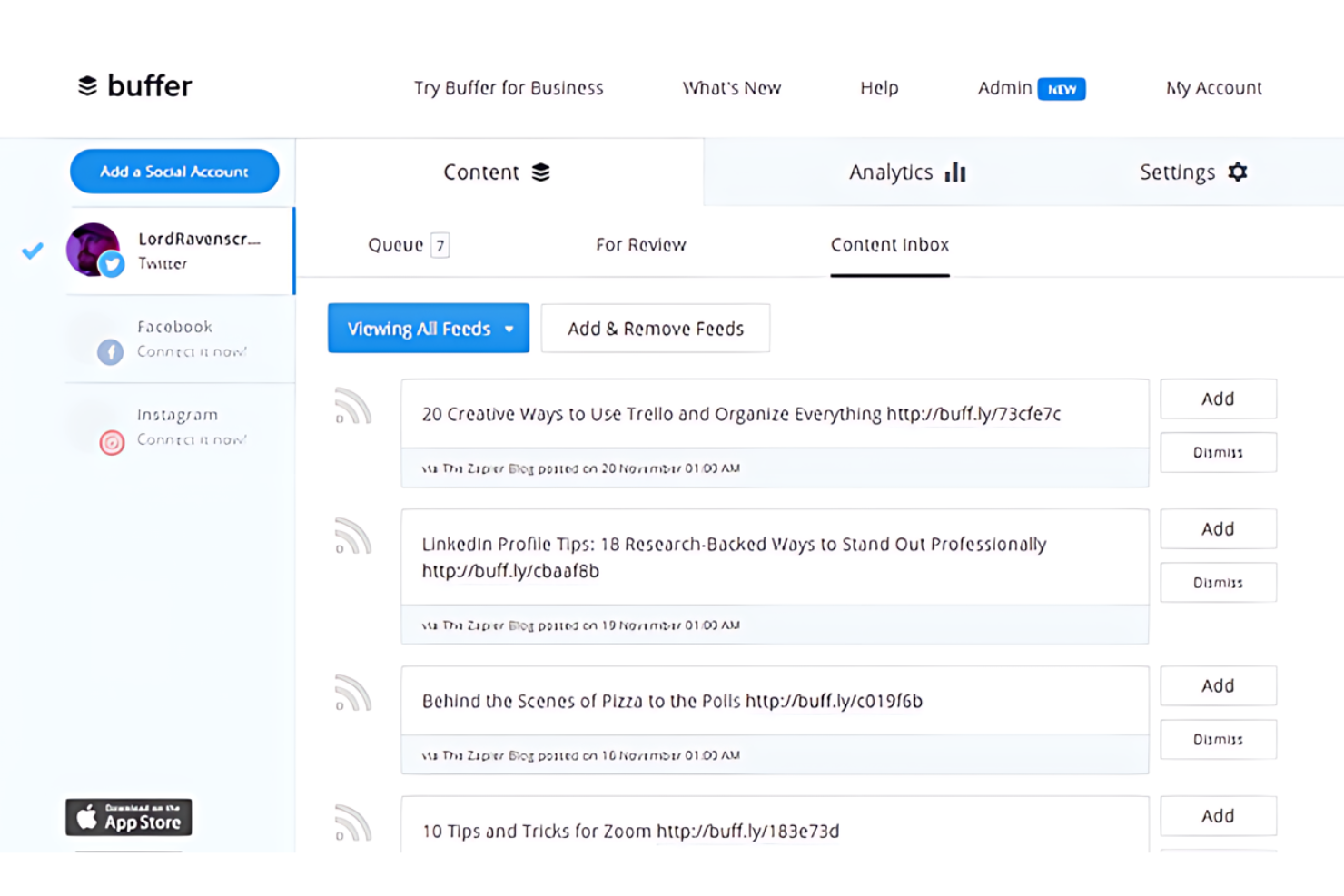The width and height of the screenshot is (1344, 896).
Task: Open the Queue count badge showing 7
Action: coord(440,245)
